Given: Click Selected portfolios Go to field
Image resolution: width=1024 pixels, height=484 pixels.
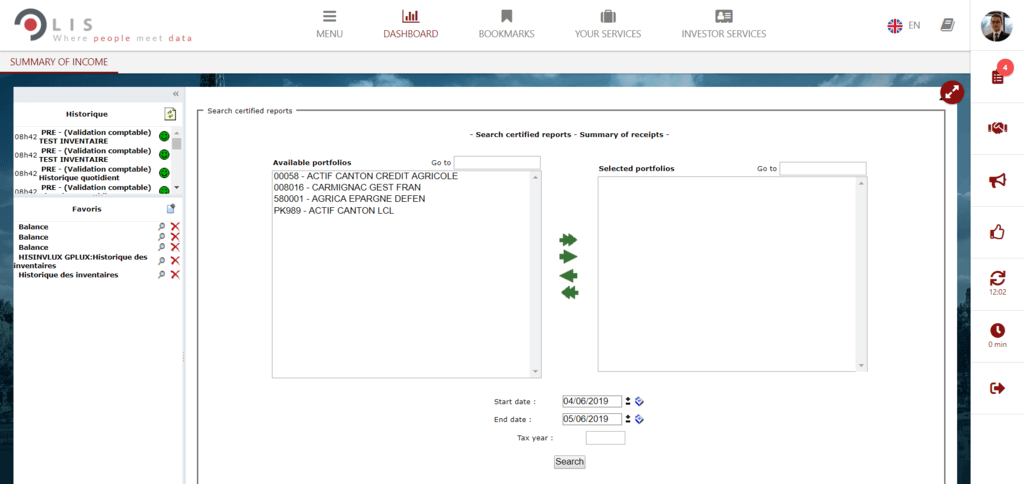Looking at the screenshot, I should [823, 169].
